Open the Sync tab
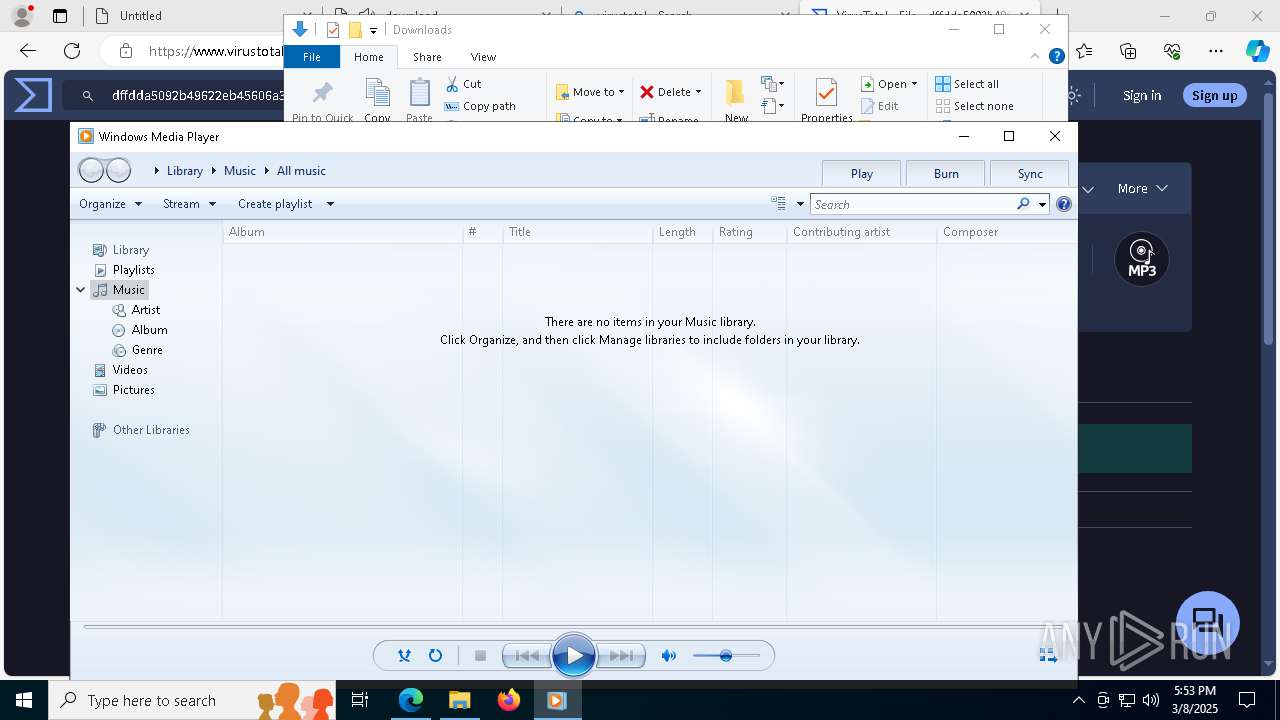Image resolution: width=1280 pixels, height=720 pixels. point(1030,173)
